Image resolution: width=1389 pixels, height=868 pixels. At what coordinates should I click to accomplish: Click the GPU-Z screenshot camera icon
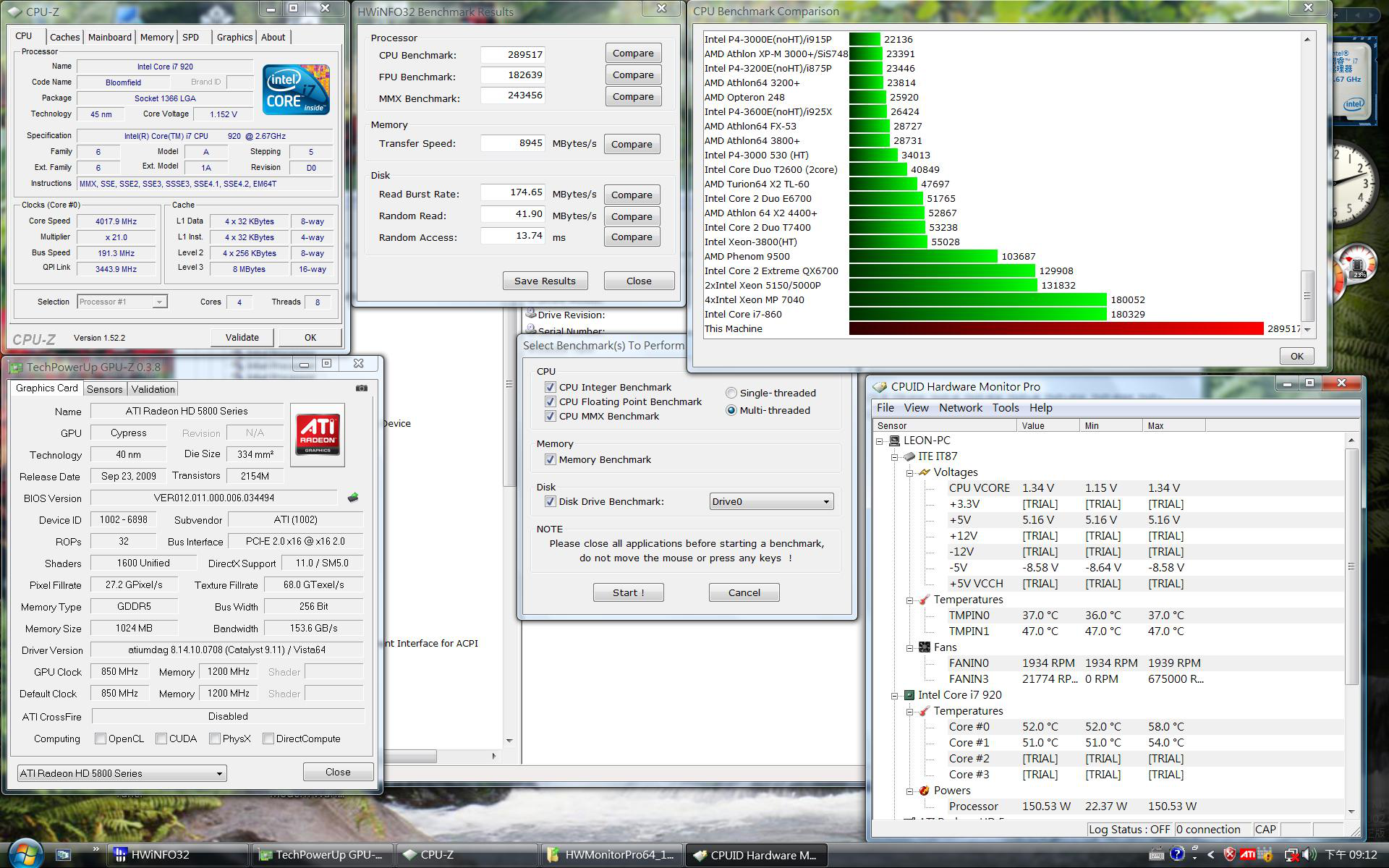click(x=362, y=388)
